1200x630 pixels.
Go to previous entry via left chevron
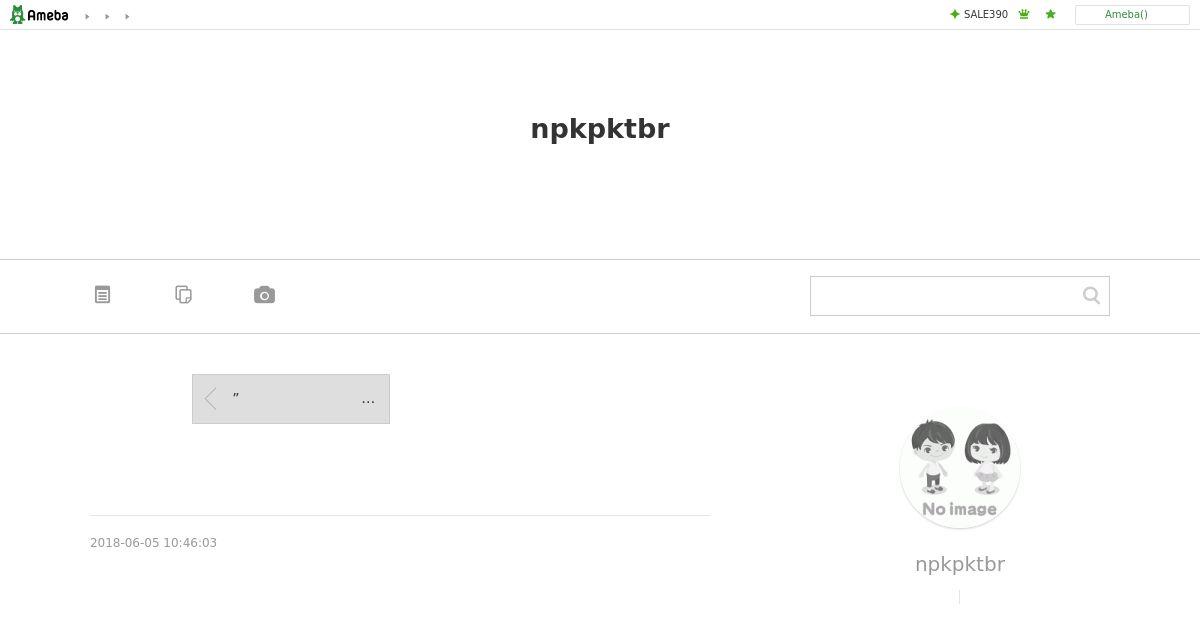(210, 399)
